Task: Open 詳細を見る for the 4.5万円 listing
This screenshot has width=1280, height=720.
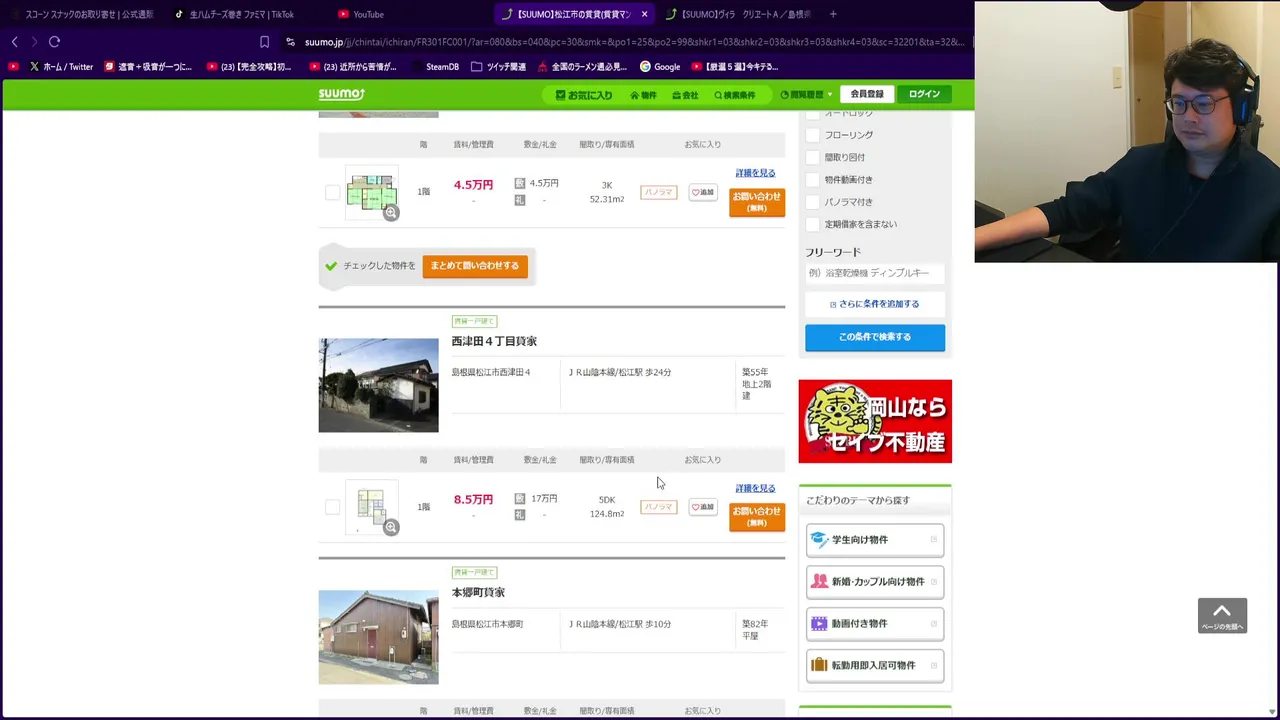Action: coord(755,173)
